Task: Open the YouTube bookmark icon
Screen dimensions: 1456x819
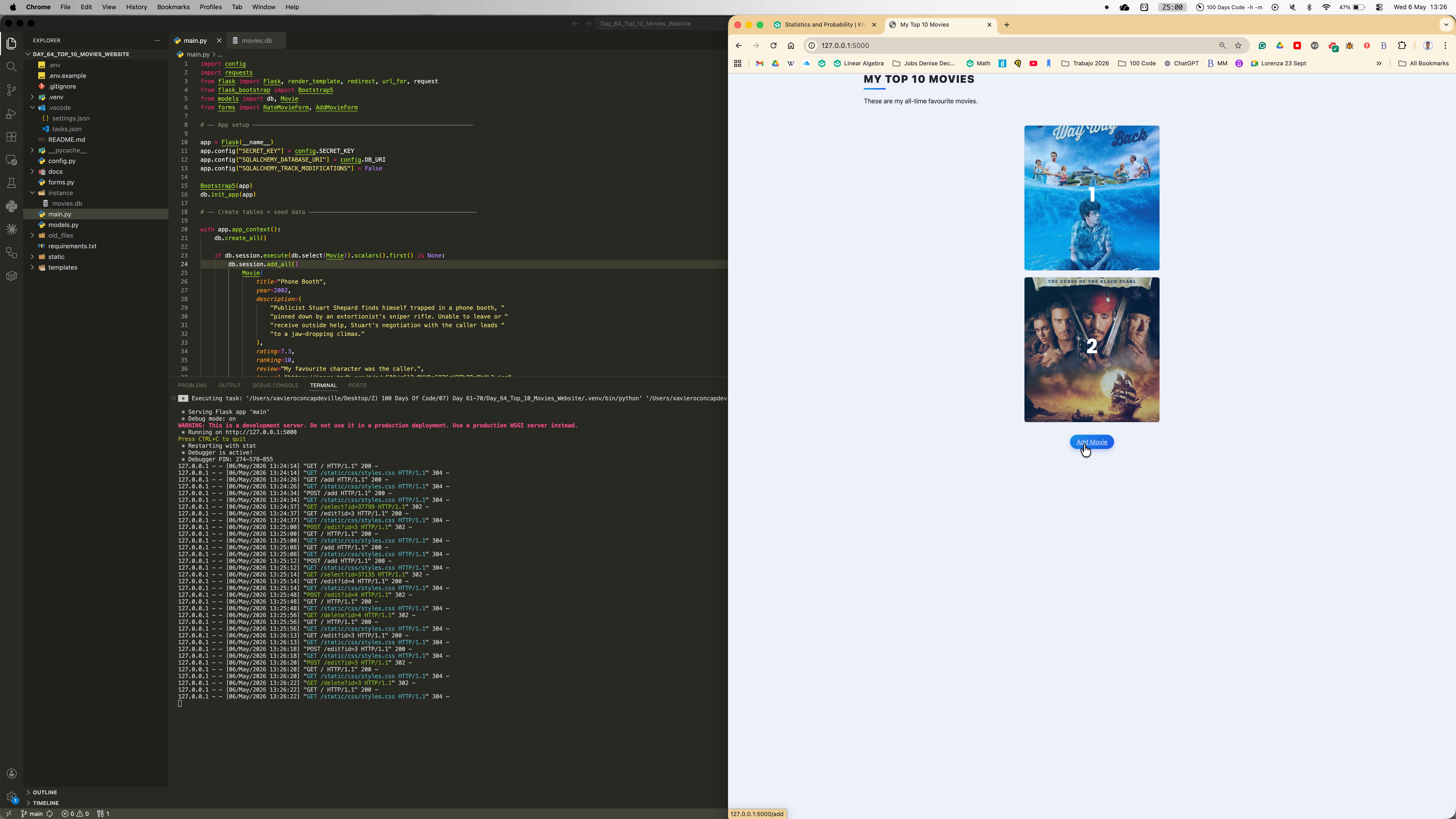Action: 1033,64
